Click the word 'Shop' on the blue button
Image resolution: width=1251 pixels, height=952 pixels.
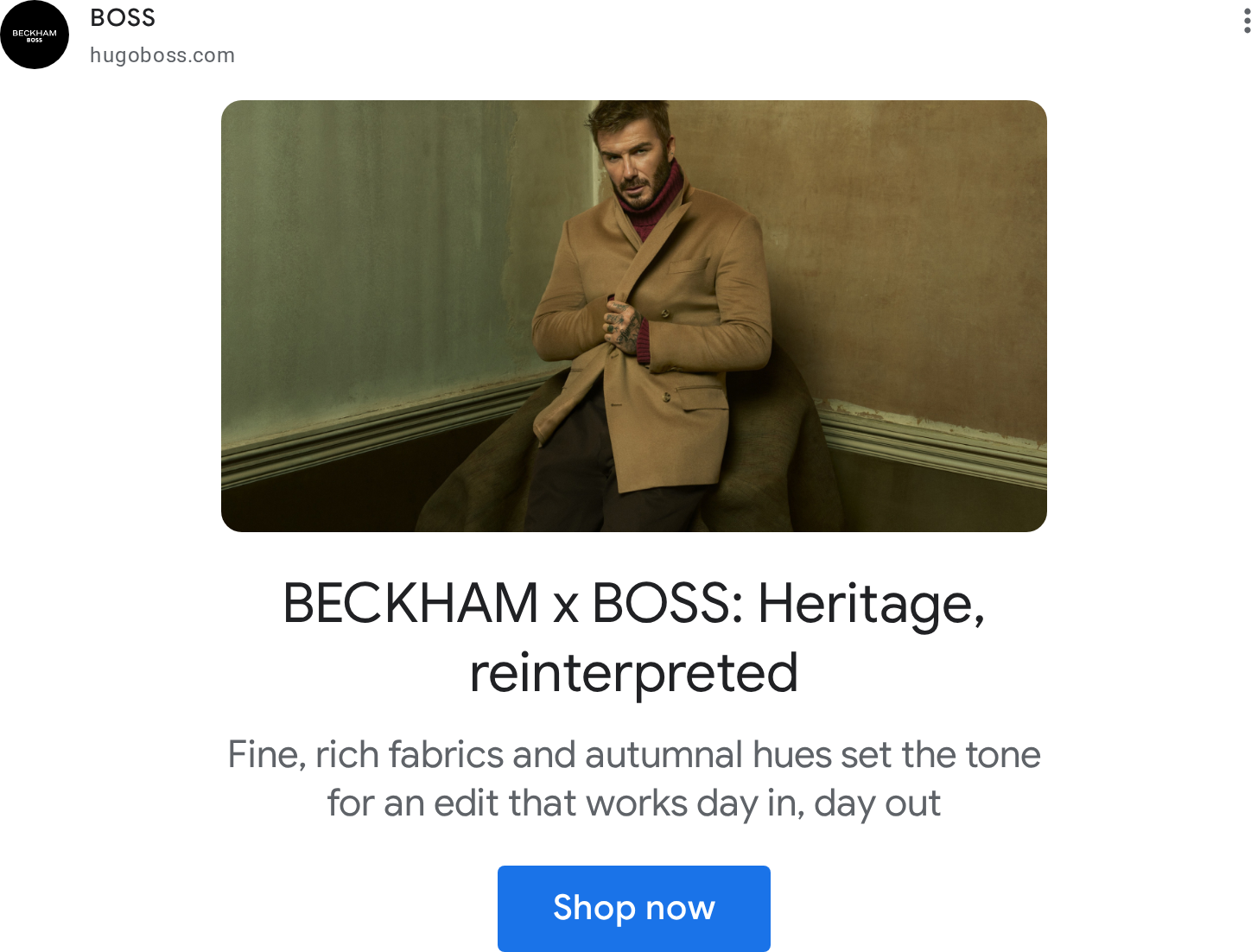[594, 908]
